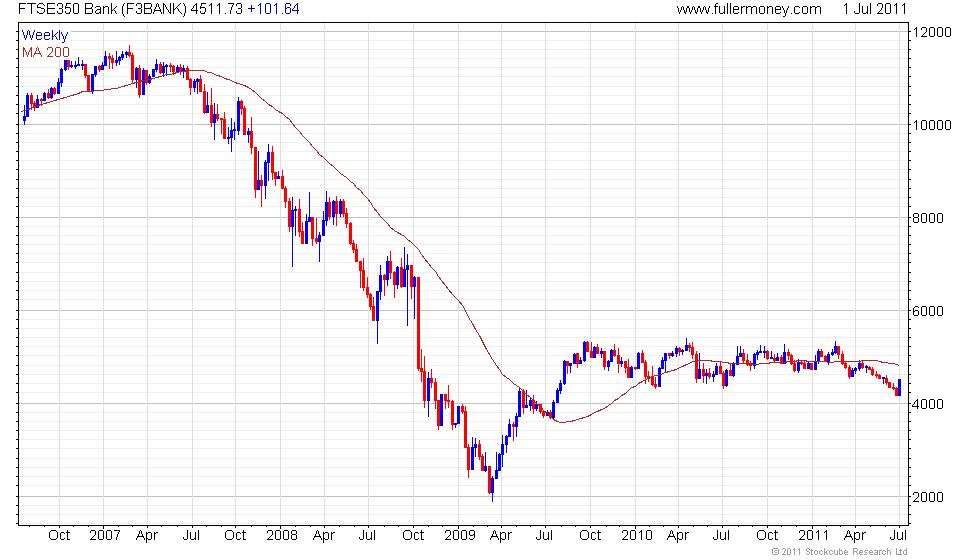Screen dimensions: 960x560
Task: Click the 2007 year marker on time axis
Action: 105,536
